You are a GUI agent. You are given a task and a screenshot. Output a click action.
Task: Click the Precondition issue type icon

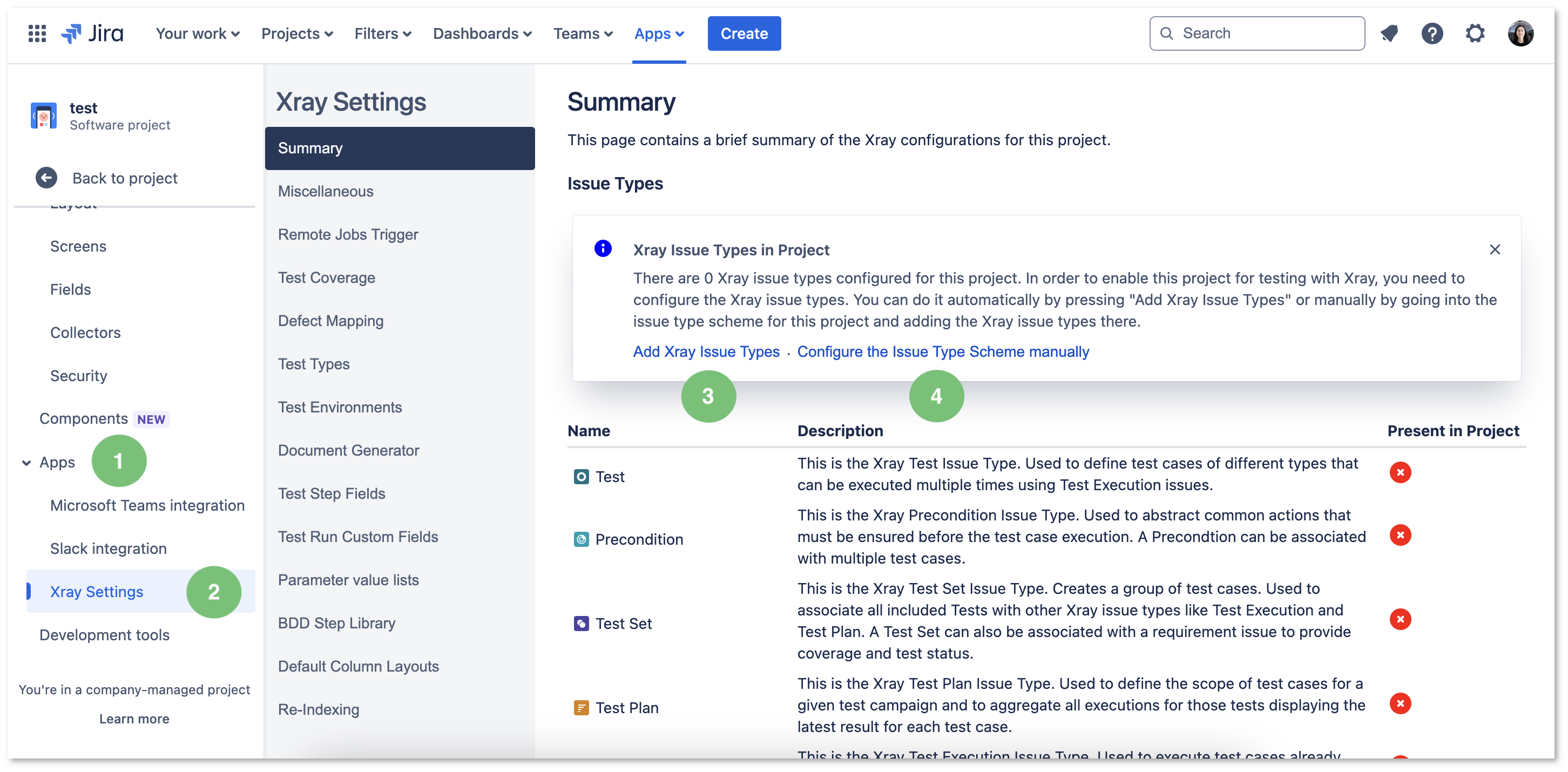[x=582, y=539]
